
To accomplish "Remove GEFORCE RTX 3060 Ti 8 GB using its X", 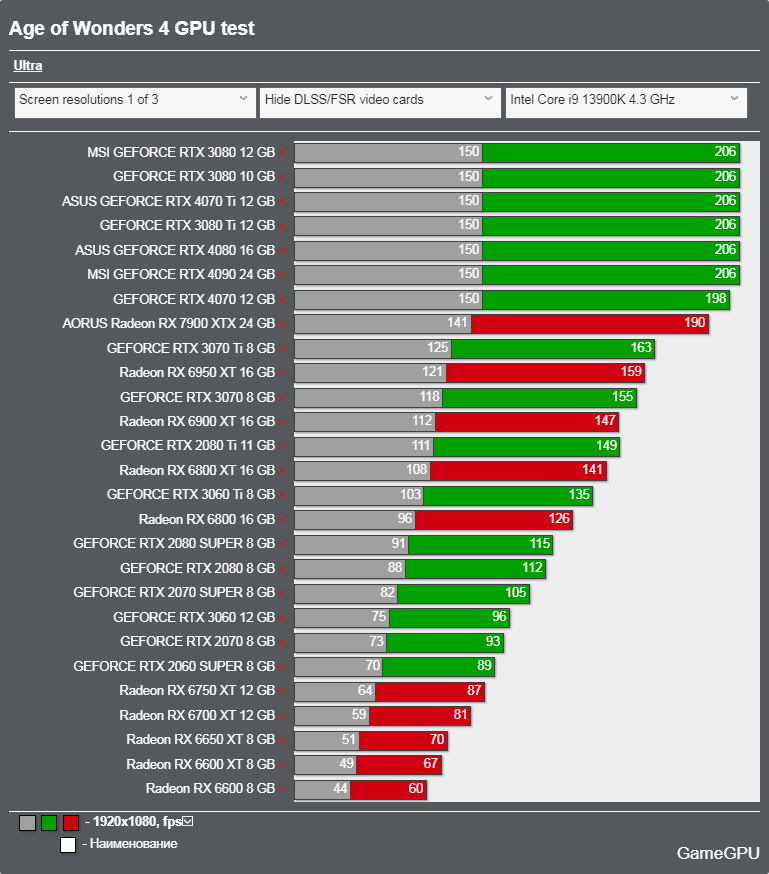I will tap(283, 496).
